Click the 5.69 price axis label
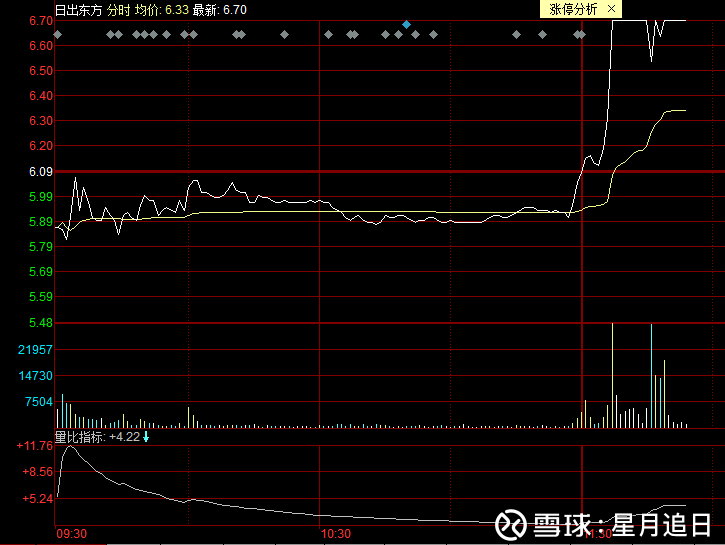The height and width of the screenshot is (545, 725). pyautogui.click(x=41, y=271)
